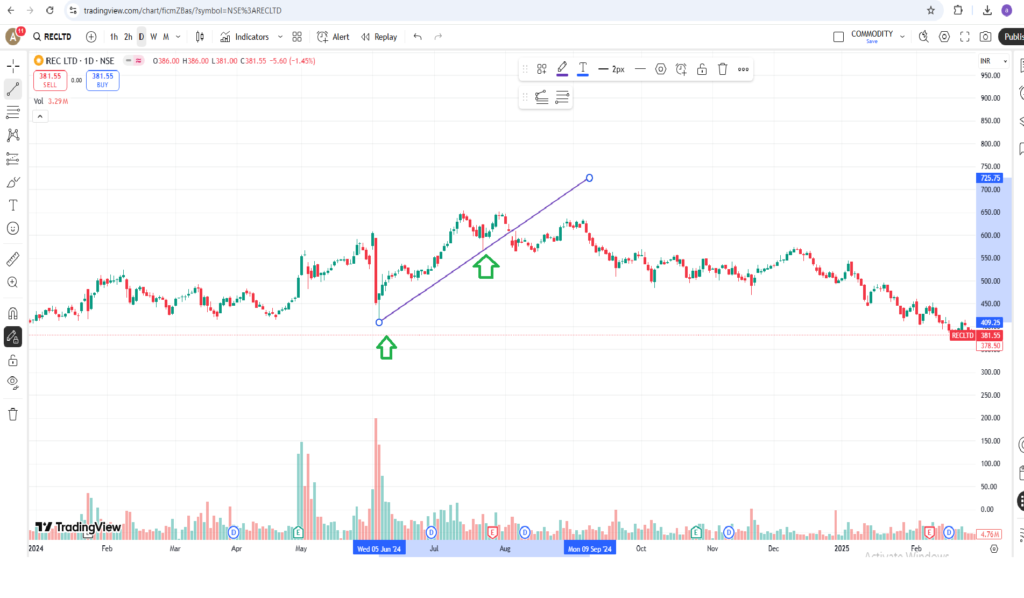Change text color swatch in drawing toolbar

583,69
